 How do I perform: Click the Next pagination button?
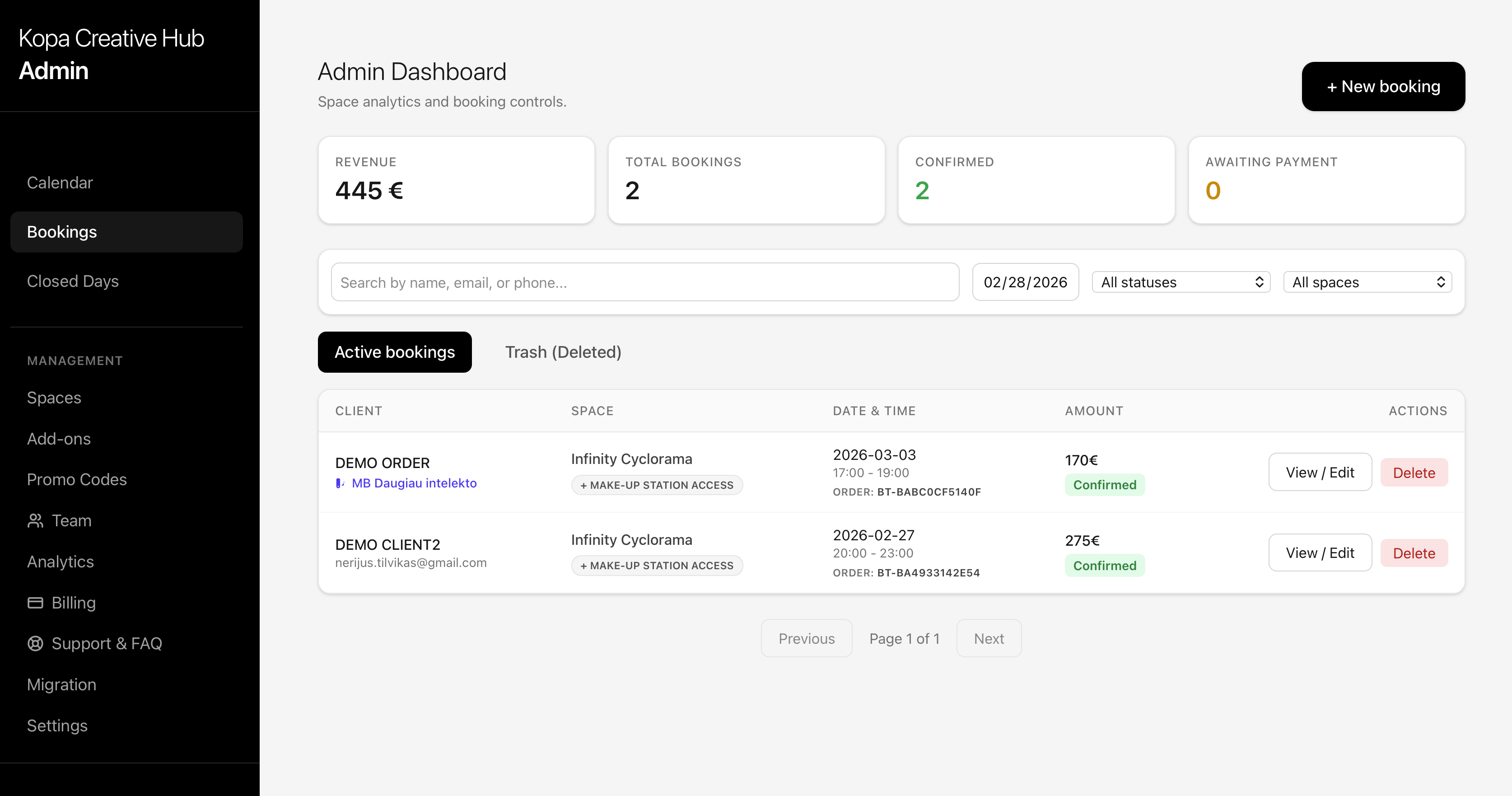point(989,639)
